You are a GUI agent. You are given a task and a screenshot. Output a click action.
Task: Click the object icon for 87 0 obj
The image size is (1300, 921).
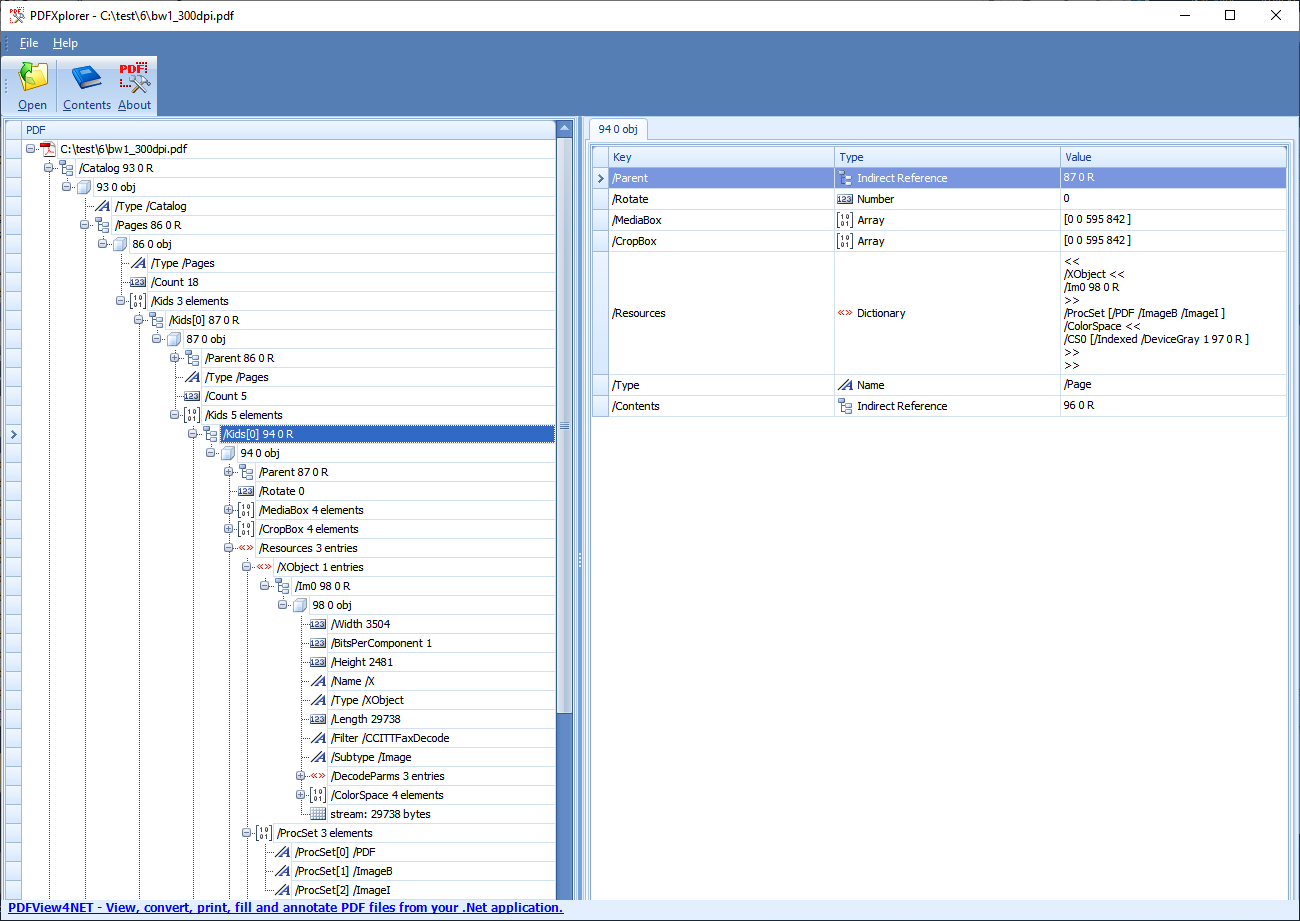pos(175,339)
